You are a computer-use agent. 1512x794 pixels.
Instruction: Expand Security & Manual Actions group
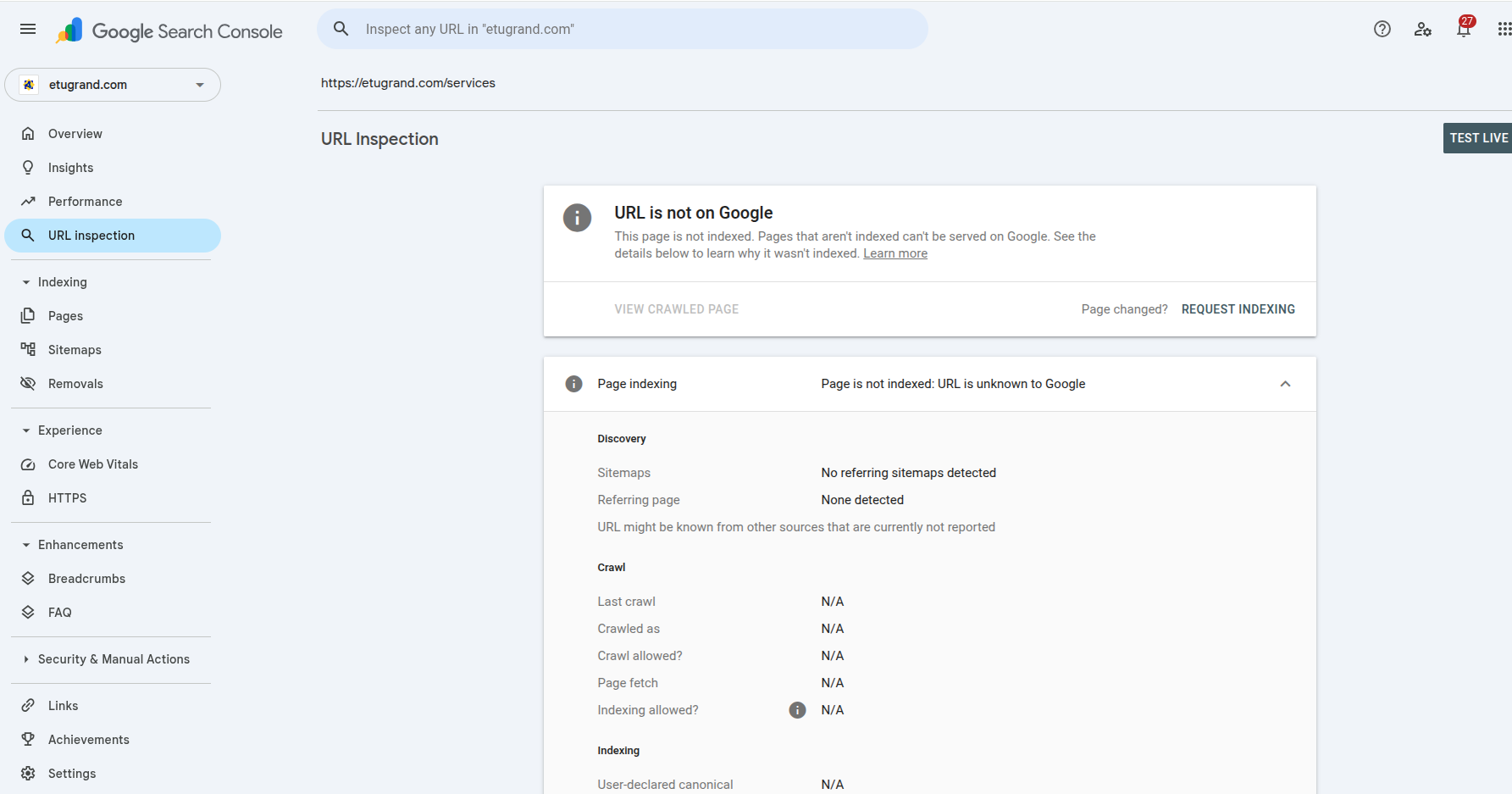pyautogui.click(x=26, y=659)
